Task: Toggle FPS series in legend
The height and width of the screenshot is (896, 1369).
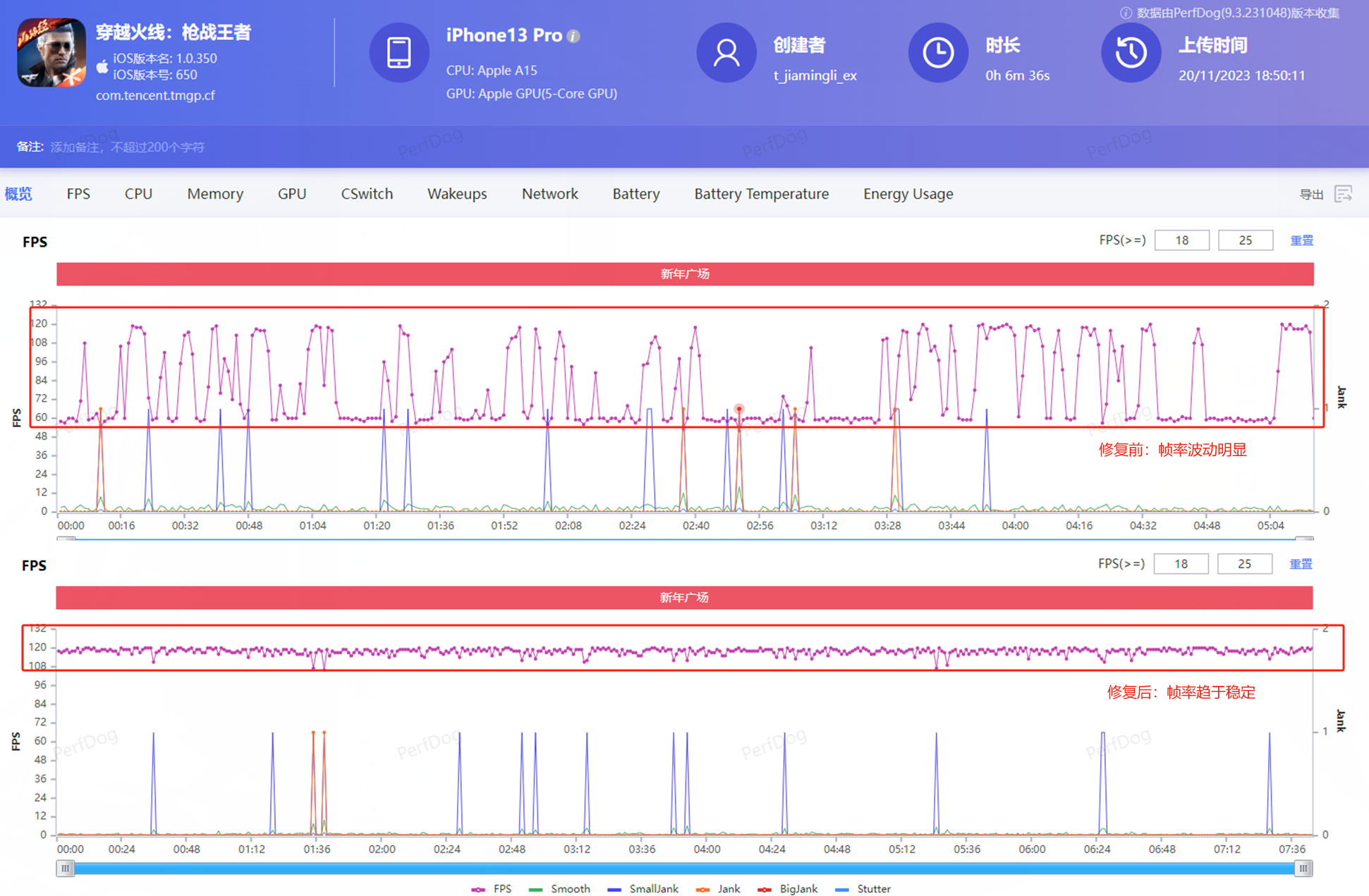Action: click(x=492, y=889)
